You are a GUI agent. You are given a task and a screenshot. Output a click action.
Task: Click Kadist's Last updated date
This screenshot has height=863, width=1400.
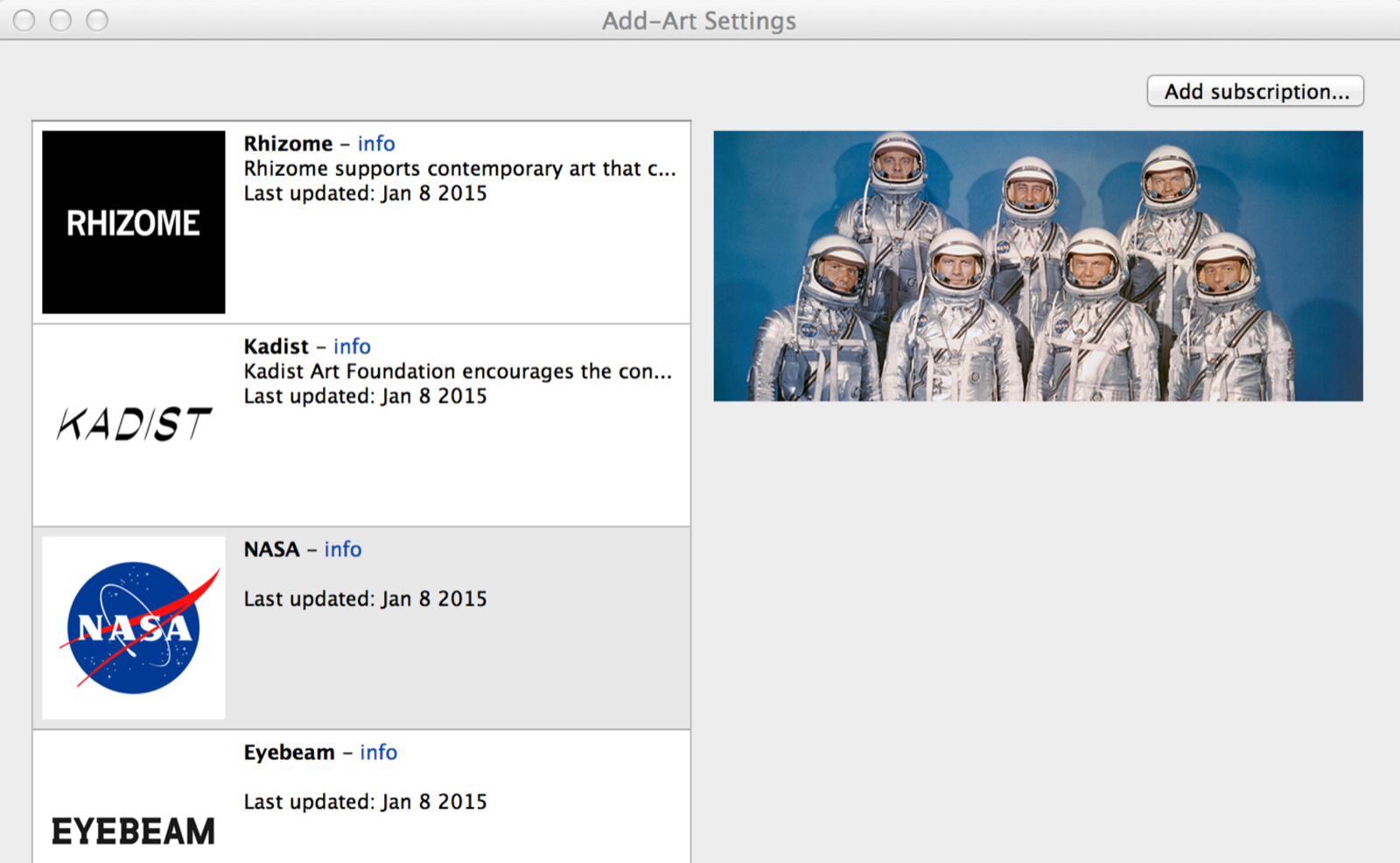(365, 396)
